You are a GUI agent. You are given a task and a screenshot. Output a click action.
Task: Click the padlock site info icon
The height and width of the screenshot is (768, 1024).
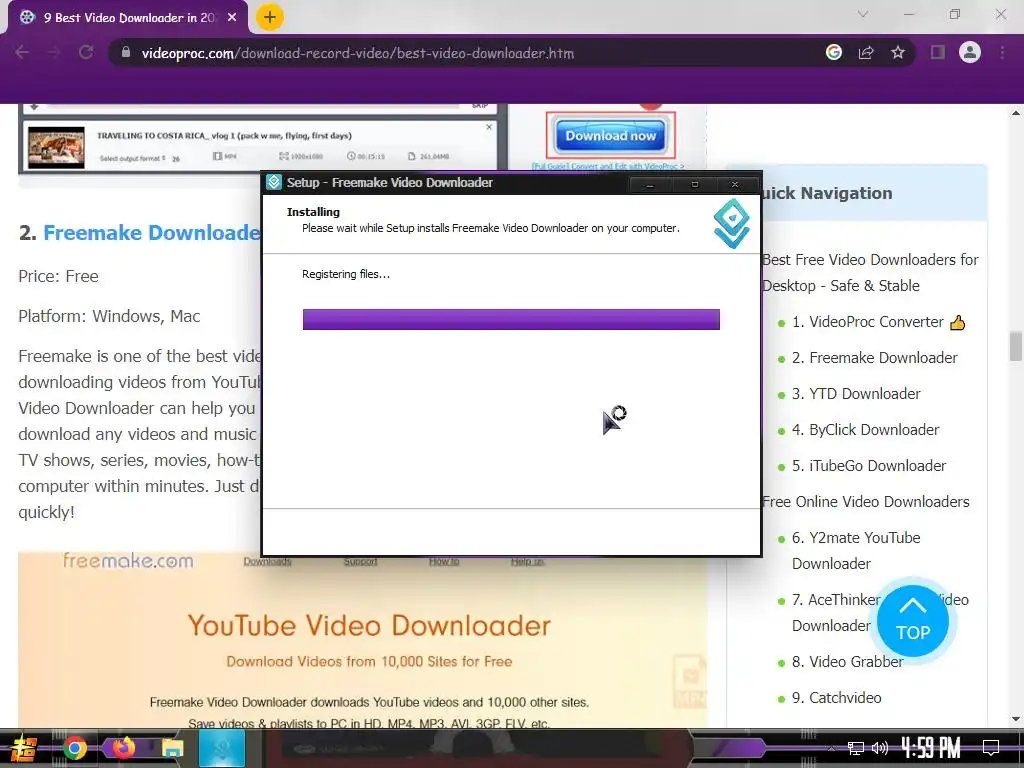coord(126,52)
